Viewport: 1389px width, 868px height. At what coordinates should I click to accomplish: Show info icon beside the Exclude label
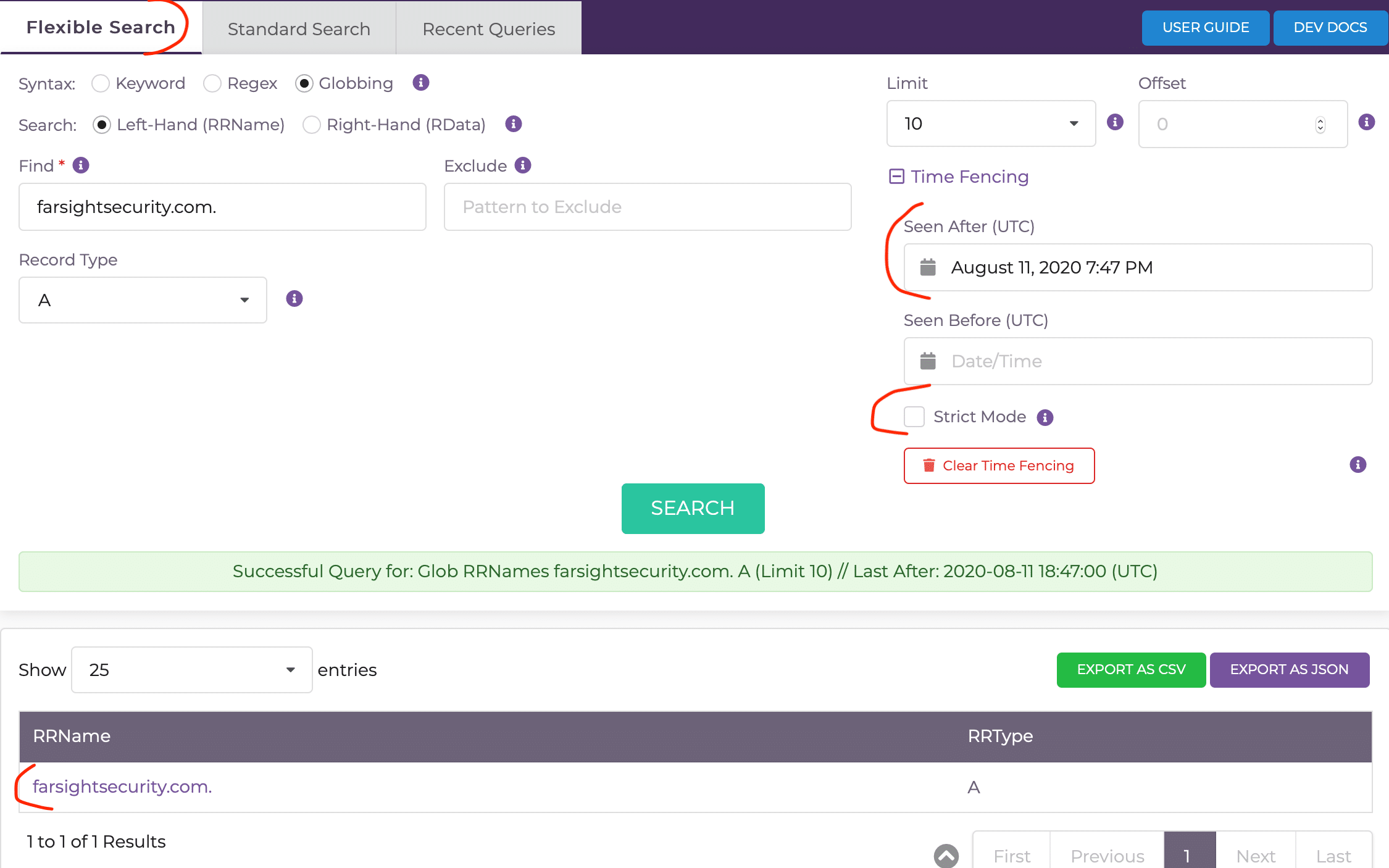coord(523,165)
